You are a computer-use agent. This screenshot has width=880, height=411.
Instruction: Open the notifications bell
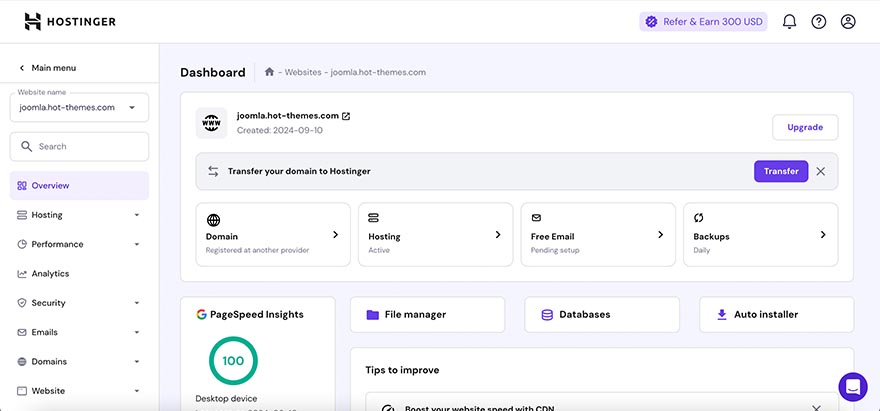click(x=789, y=22)
